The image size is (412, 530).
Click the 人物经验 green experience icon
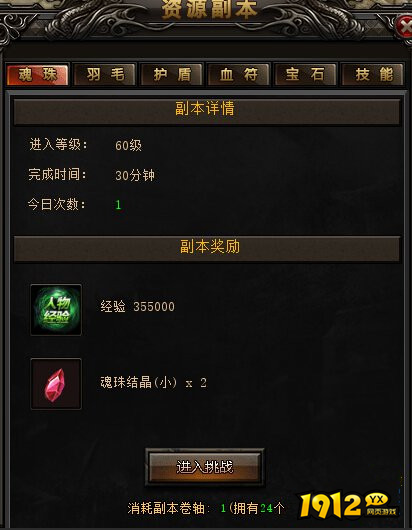pyautogui.click(x=56, y=310)
